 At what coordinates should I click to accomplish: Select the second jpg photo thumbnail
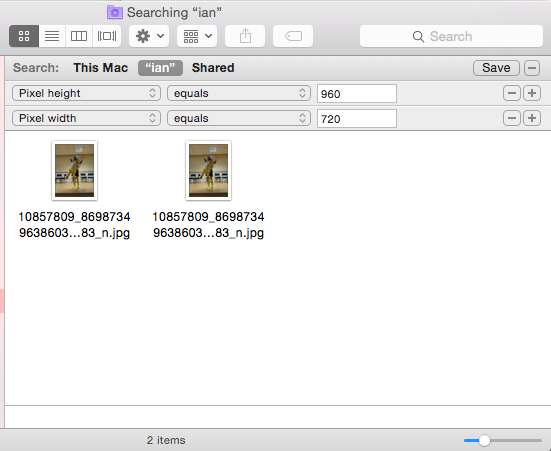click(208, 170)
